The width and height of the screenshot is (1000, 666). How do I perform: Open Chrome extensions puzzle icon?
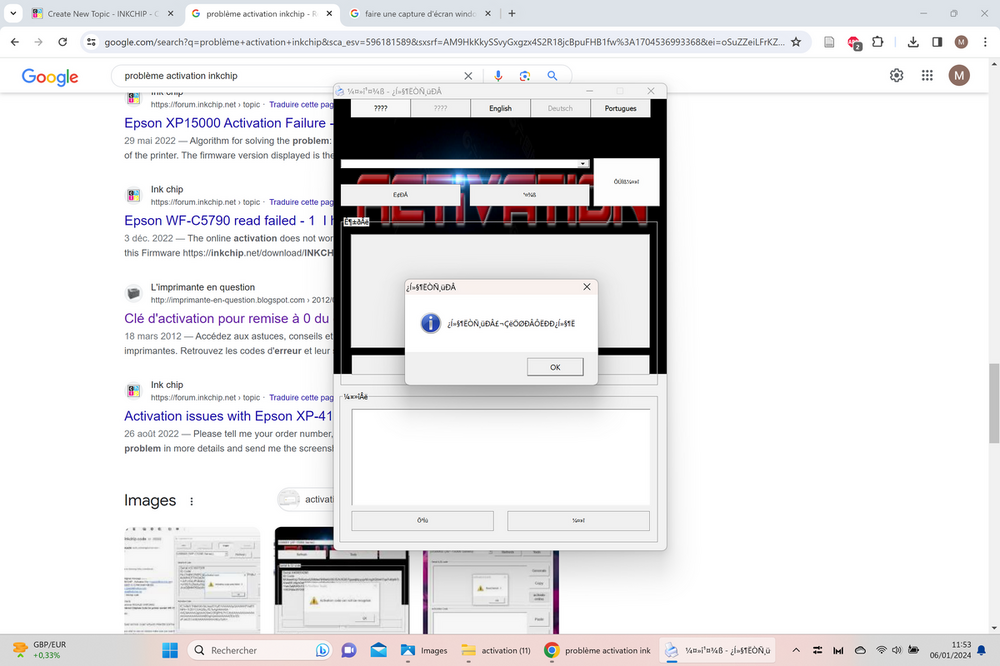click(x=878, y=42)
